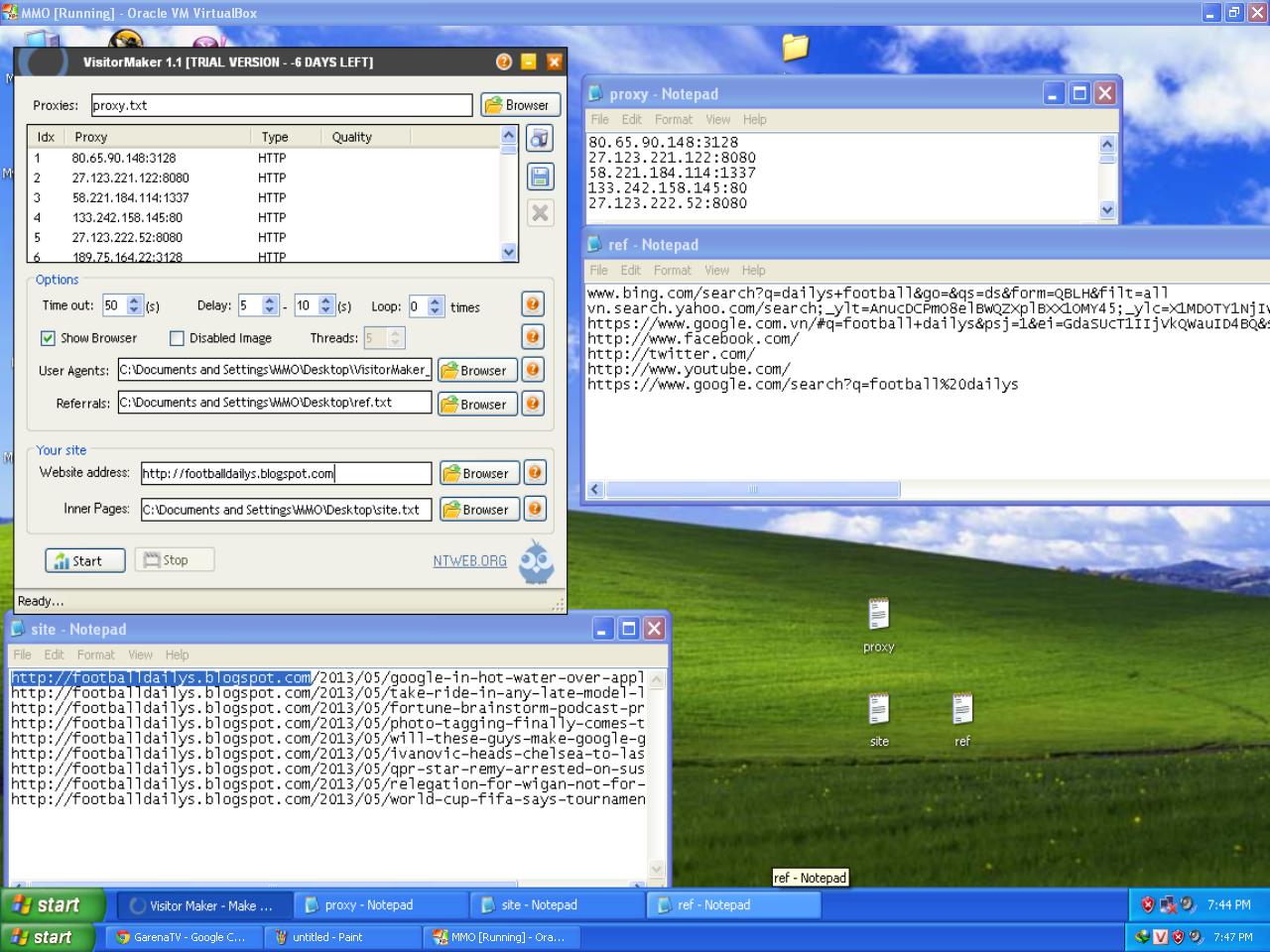Viewport: 1270px width, 952px height.
Task: Uncheck the Show Browser checkbox
Action: pyautogui.click(x=48, y=338)
